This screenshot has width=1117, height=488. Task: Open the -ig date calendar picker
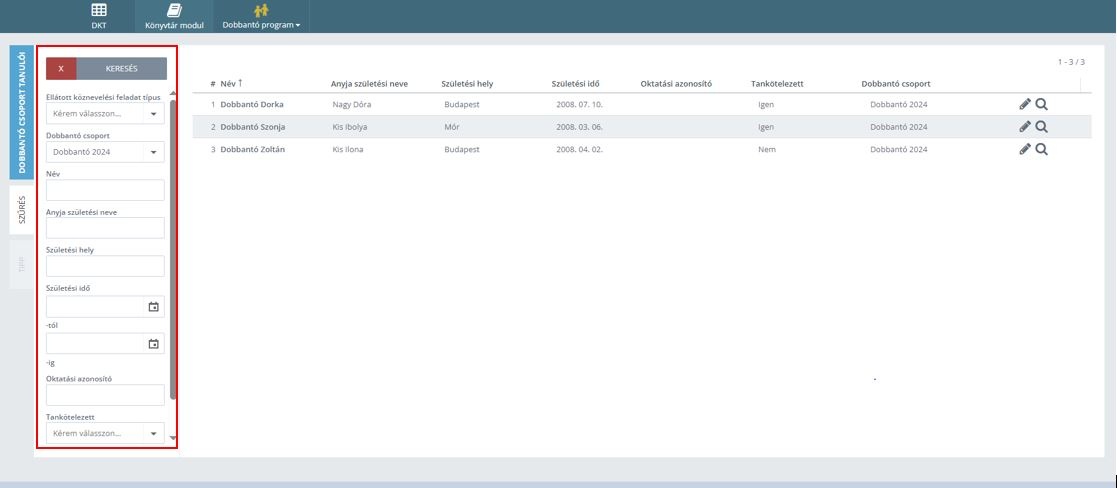[x=153, y=344]
